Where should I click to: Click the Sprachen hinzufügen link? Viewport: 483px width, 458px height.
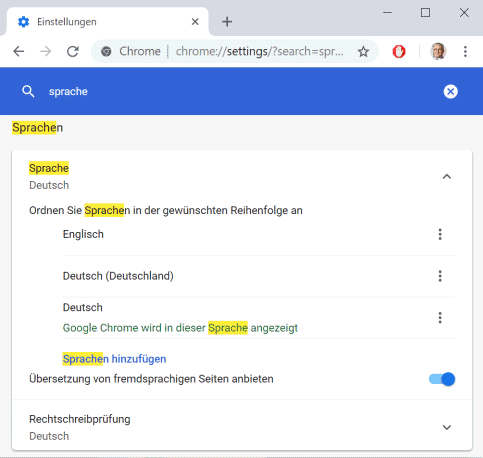tap(114, 359)
